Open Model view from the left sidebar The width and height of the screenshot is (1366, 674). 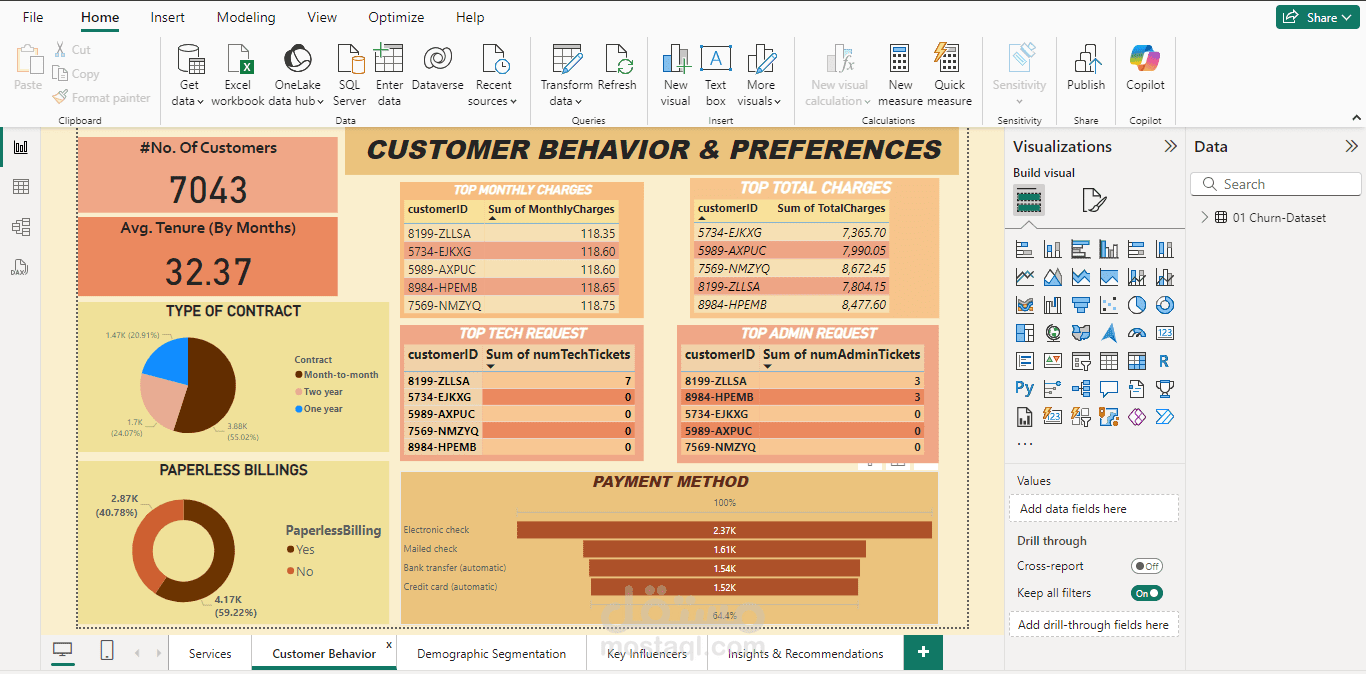pos(21,227)
